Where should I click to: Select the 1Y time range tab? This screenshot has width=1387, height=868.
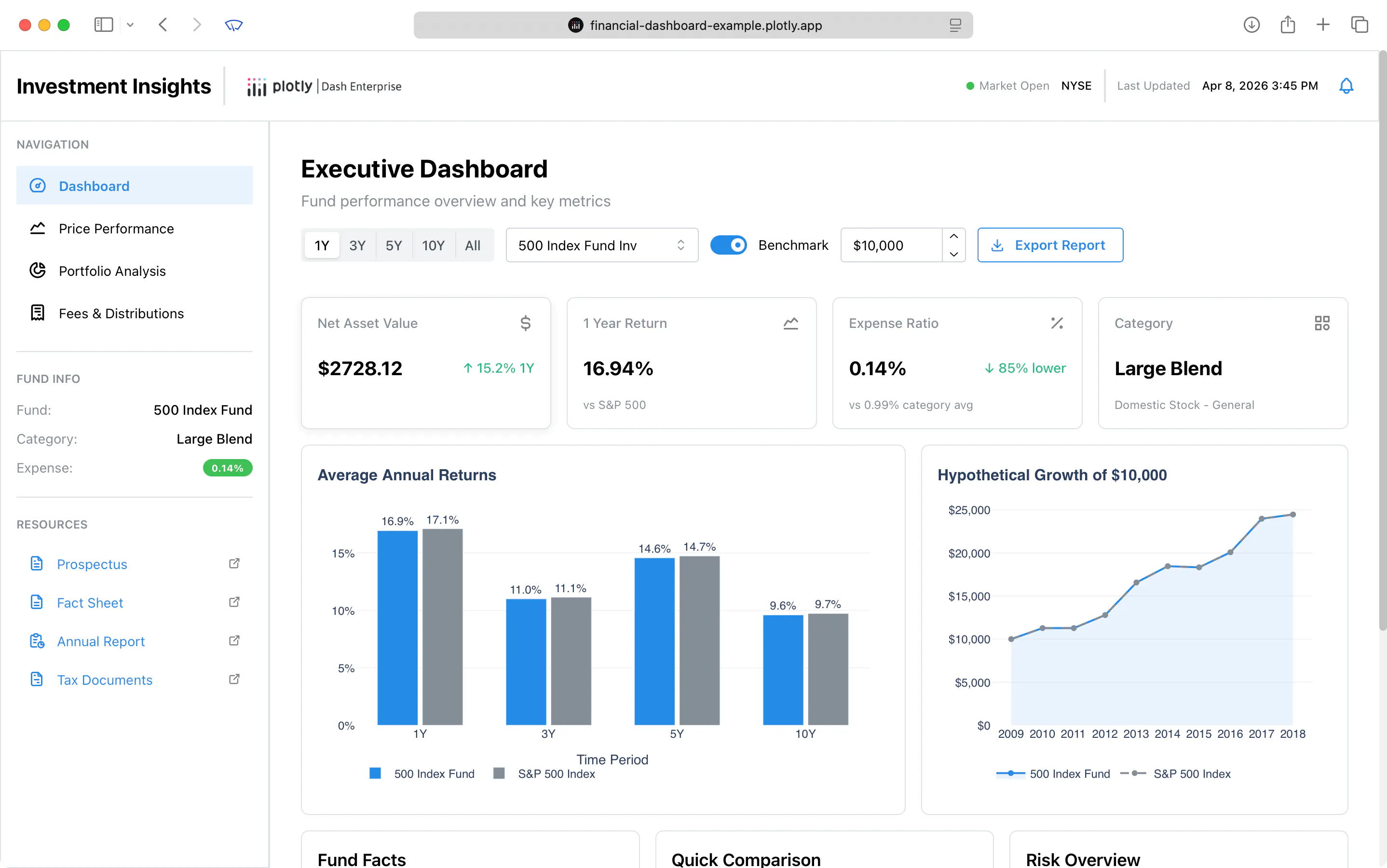point(322,245)
